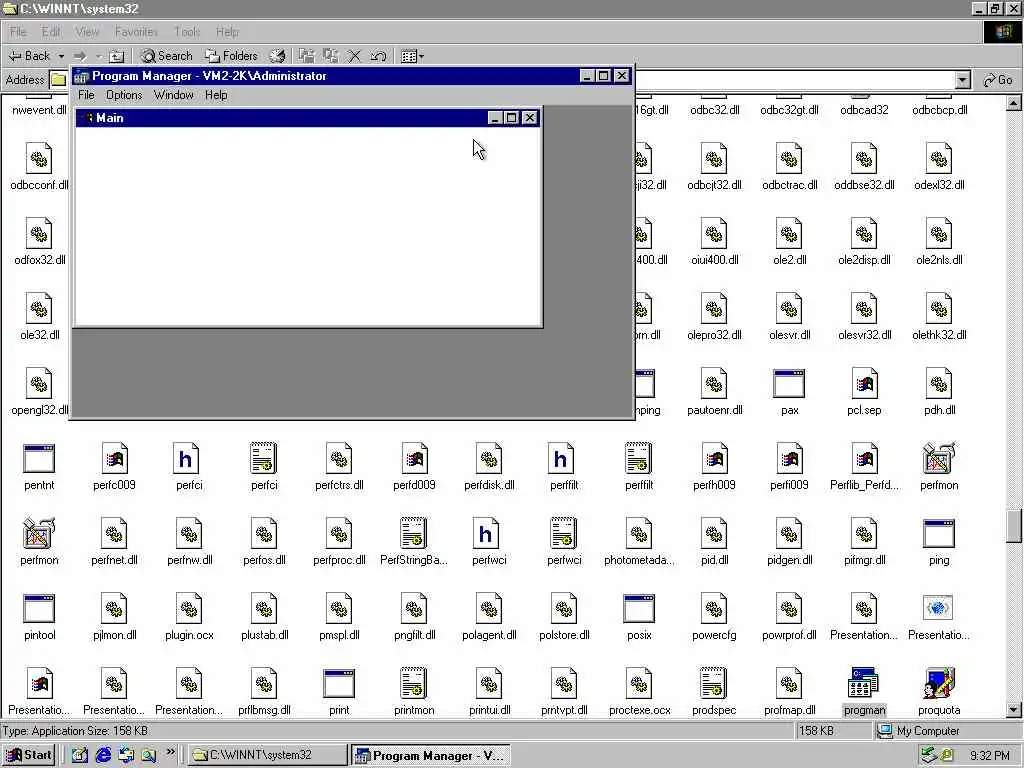Select the plugin.ocx file icon
The width and height of the screenshot is (1024, 768).
[189, 609]
